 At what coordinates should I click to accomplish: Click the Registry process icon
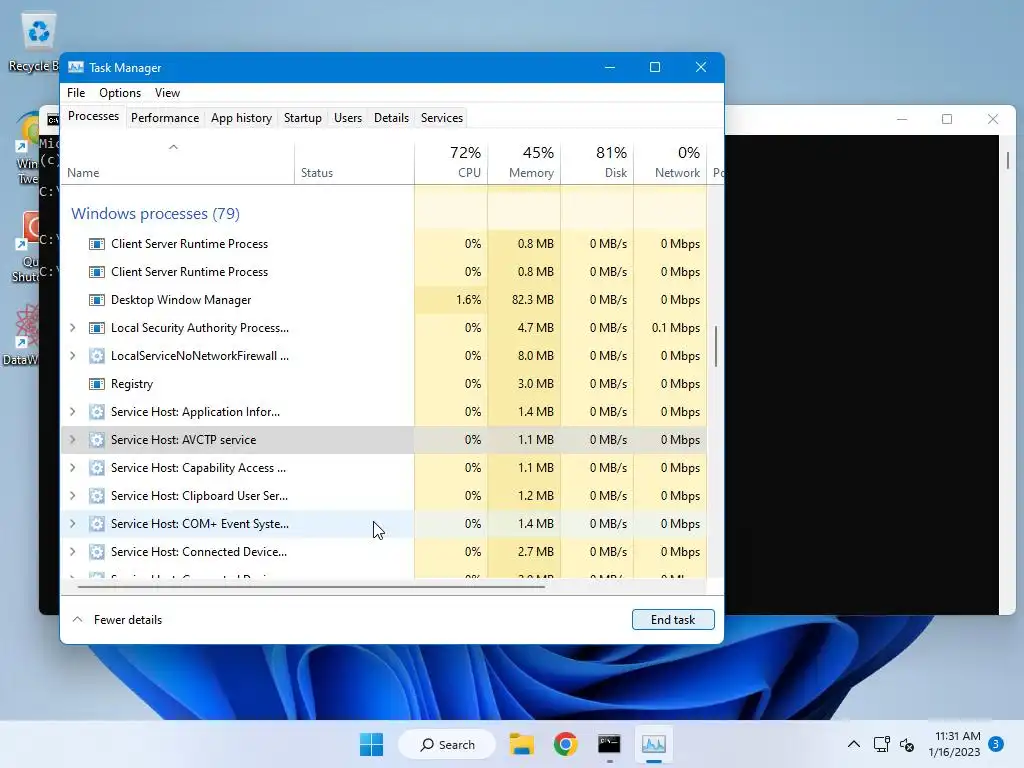tap(97, 384)
